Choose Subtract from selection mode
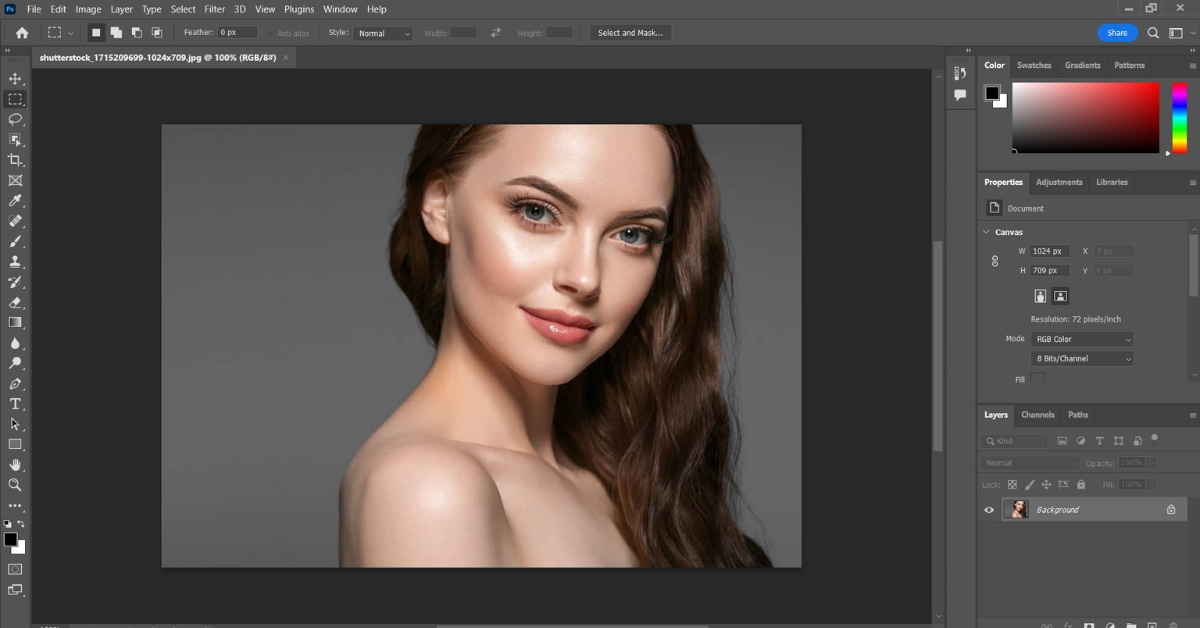Image resolution: width=1200 pixels, height=628 pixels. click(x=136, y=33)
